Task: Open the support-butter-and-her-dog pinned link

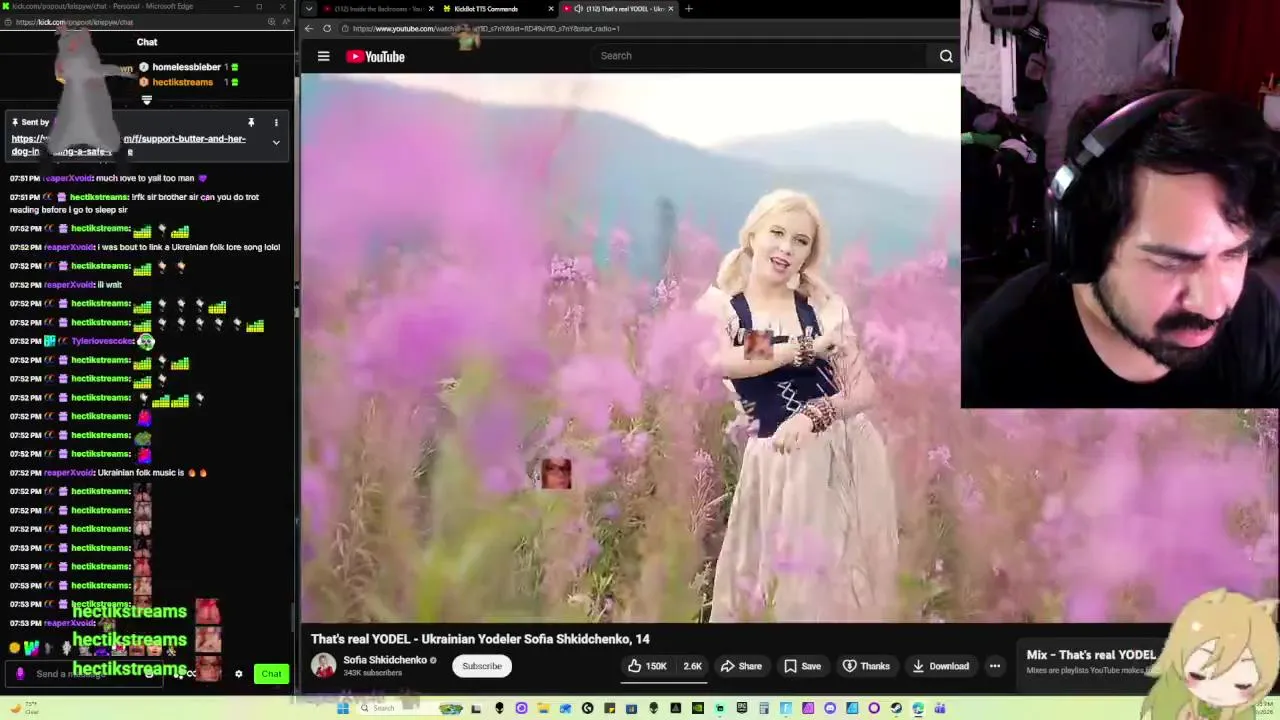Action: (128, 145)
